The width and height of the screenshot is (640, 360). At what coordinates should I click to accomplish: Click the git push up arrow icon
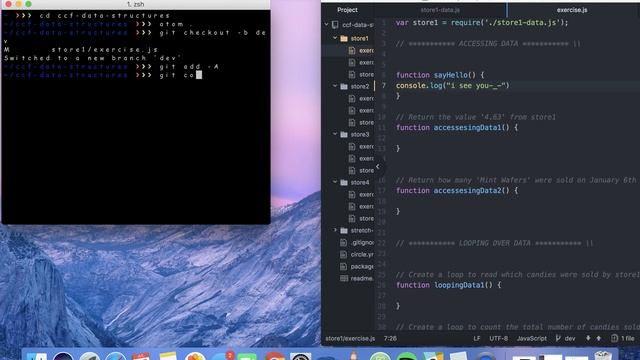[x=599, y=338]
